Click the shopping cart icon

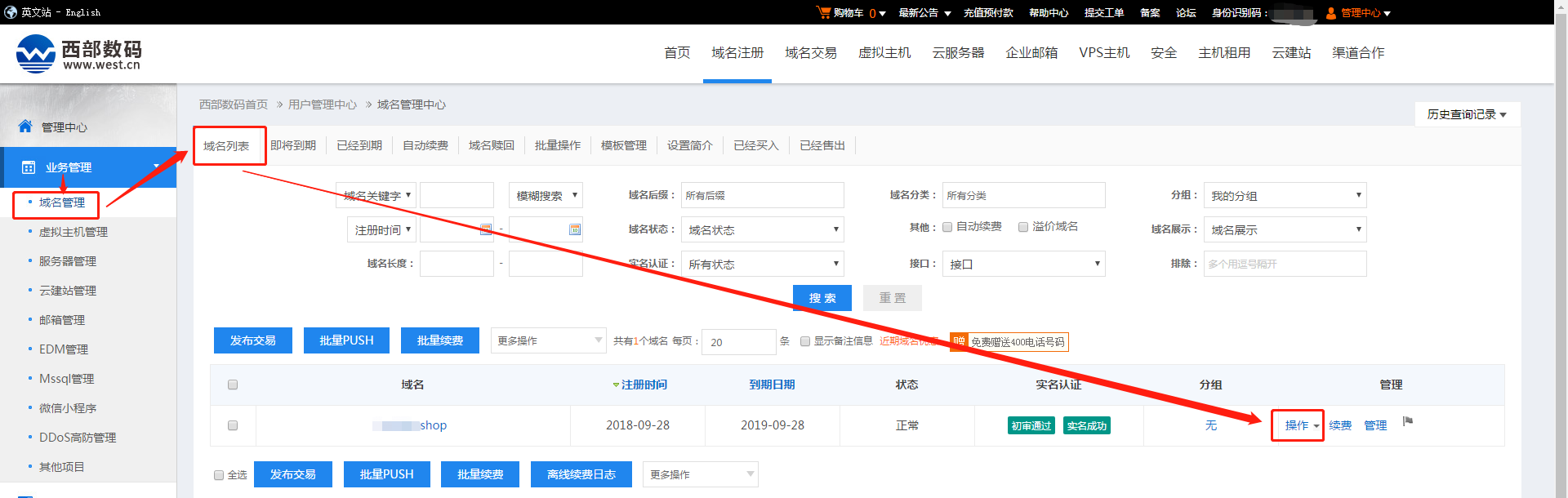point(823,12)
